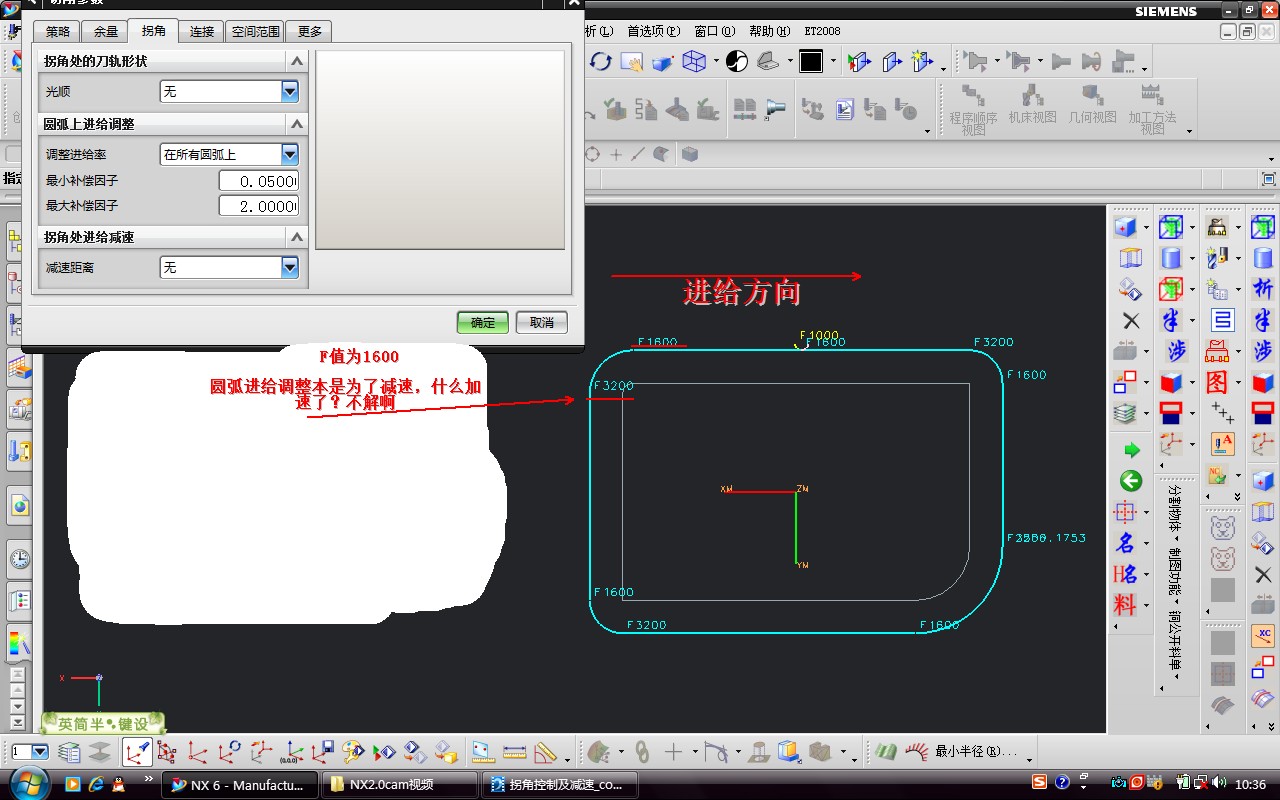Open the wireframe display dropdown arrow
The height and width of the screenshot is (800, 1280).
(716, 62)
